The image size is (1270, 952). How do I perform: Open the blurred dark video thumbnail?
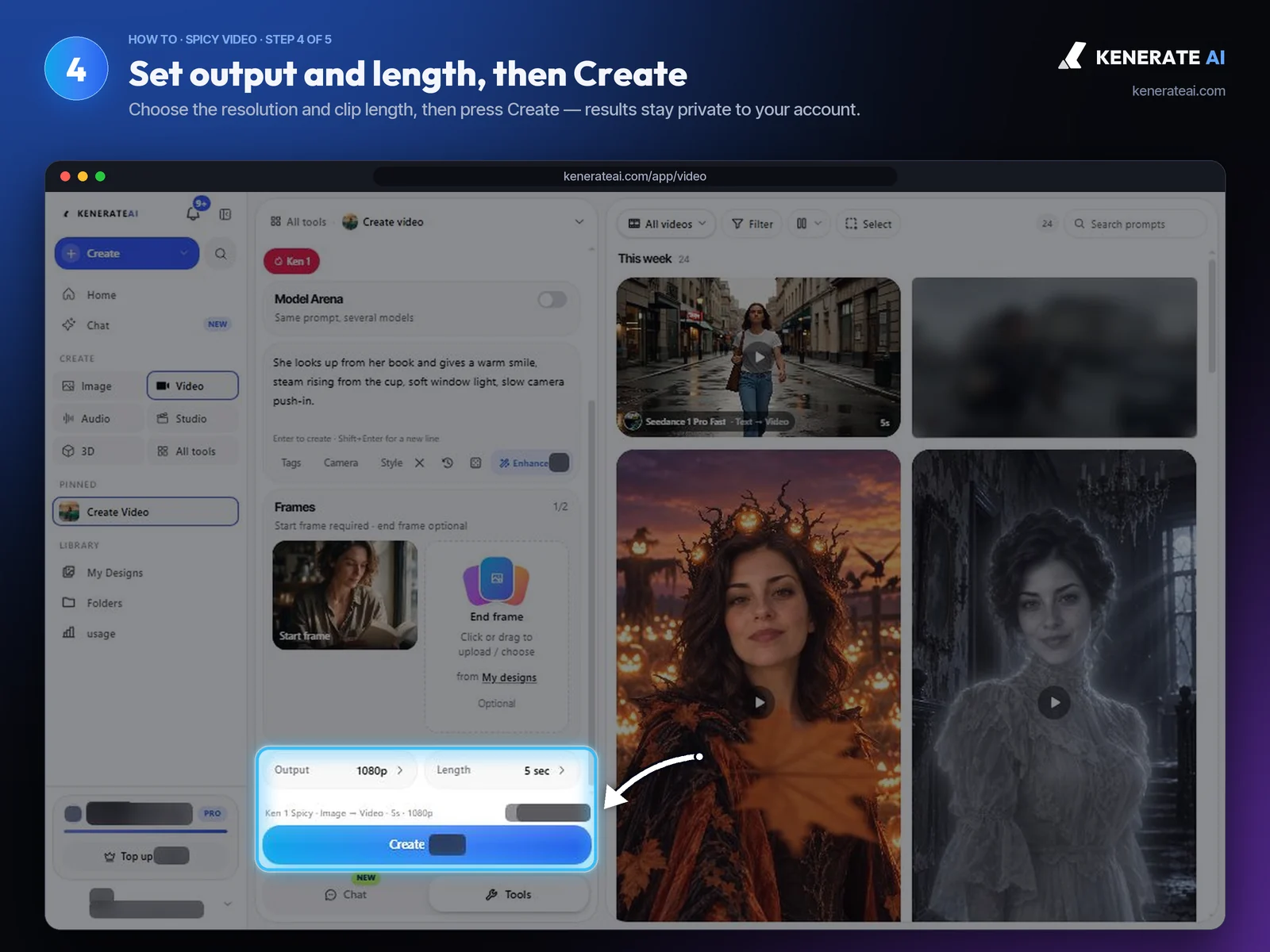click(1054, 357)
